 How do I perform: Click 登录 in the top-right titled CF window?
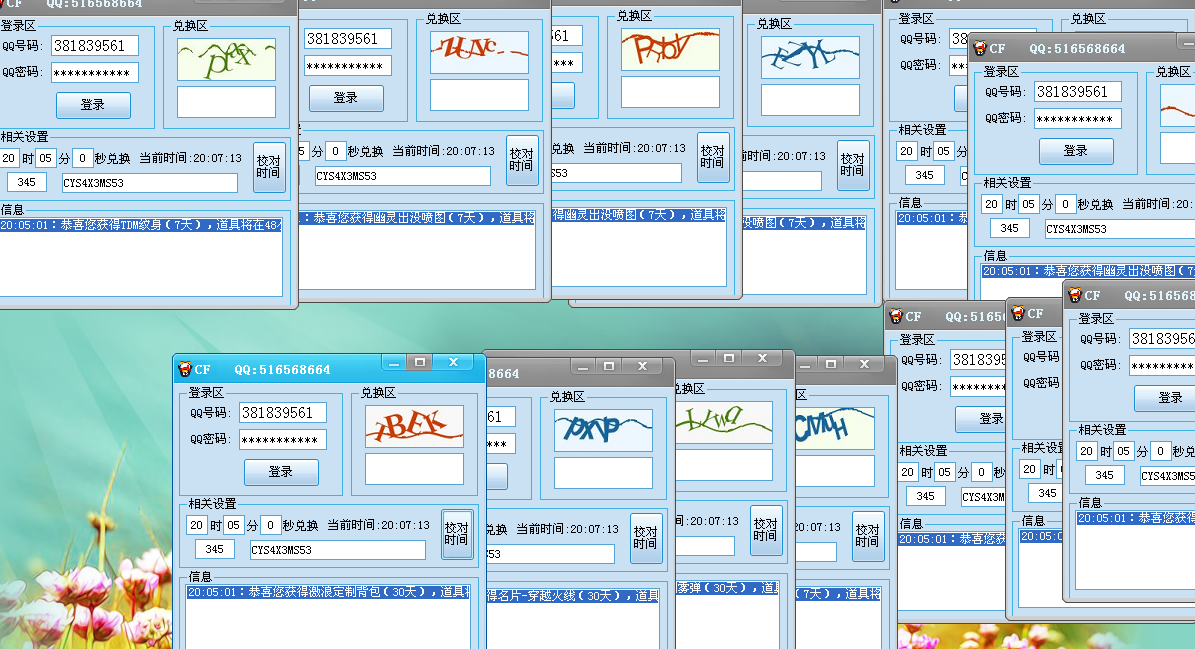click(1076, 152)
